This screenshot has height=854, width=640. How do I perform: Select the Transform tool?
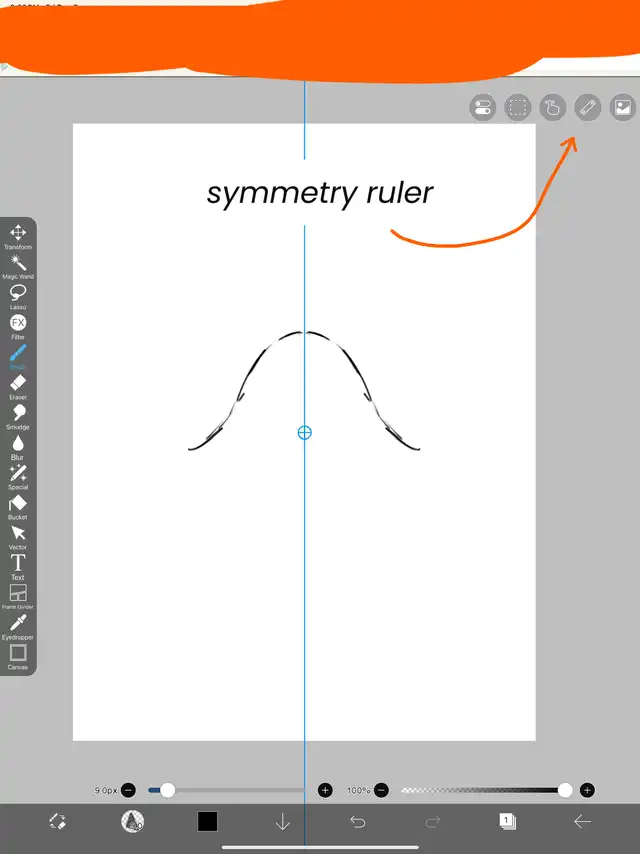(x=18, y=234)
